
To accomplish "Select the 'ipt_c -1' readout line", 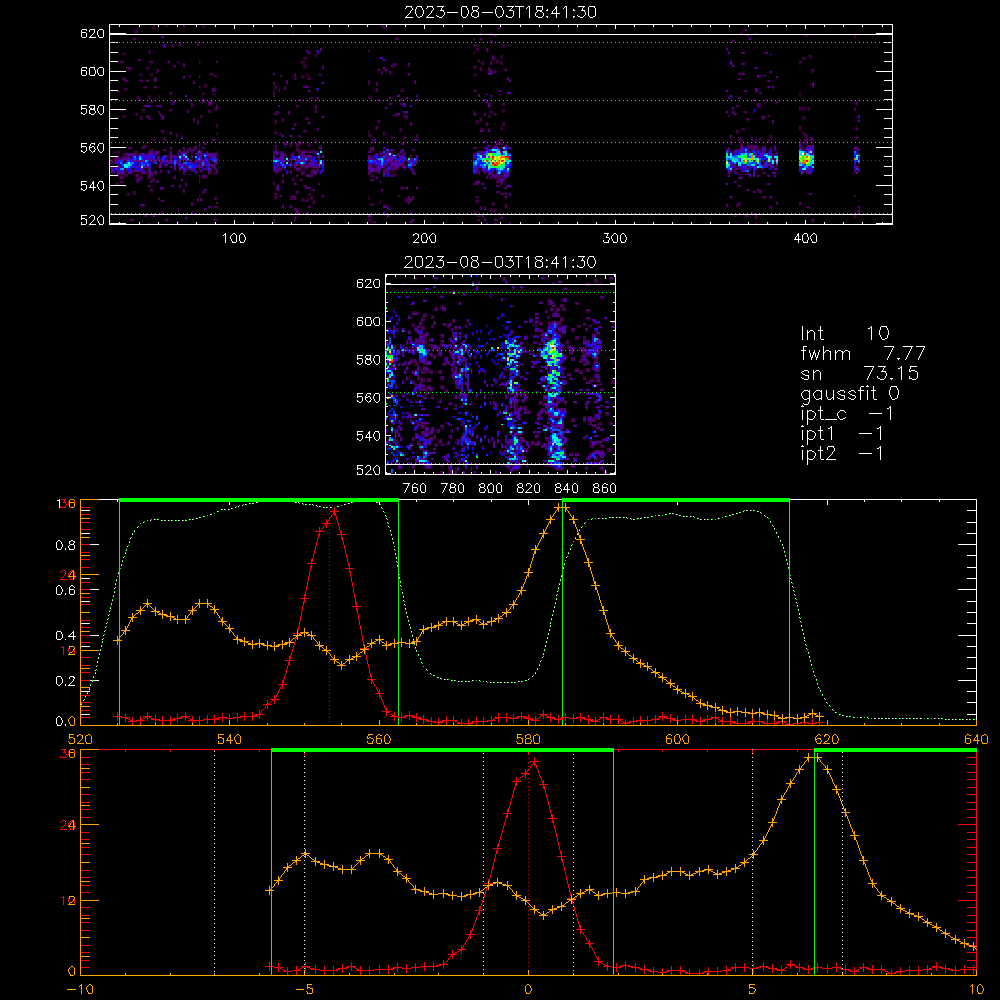I will pos(847,414).
